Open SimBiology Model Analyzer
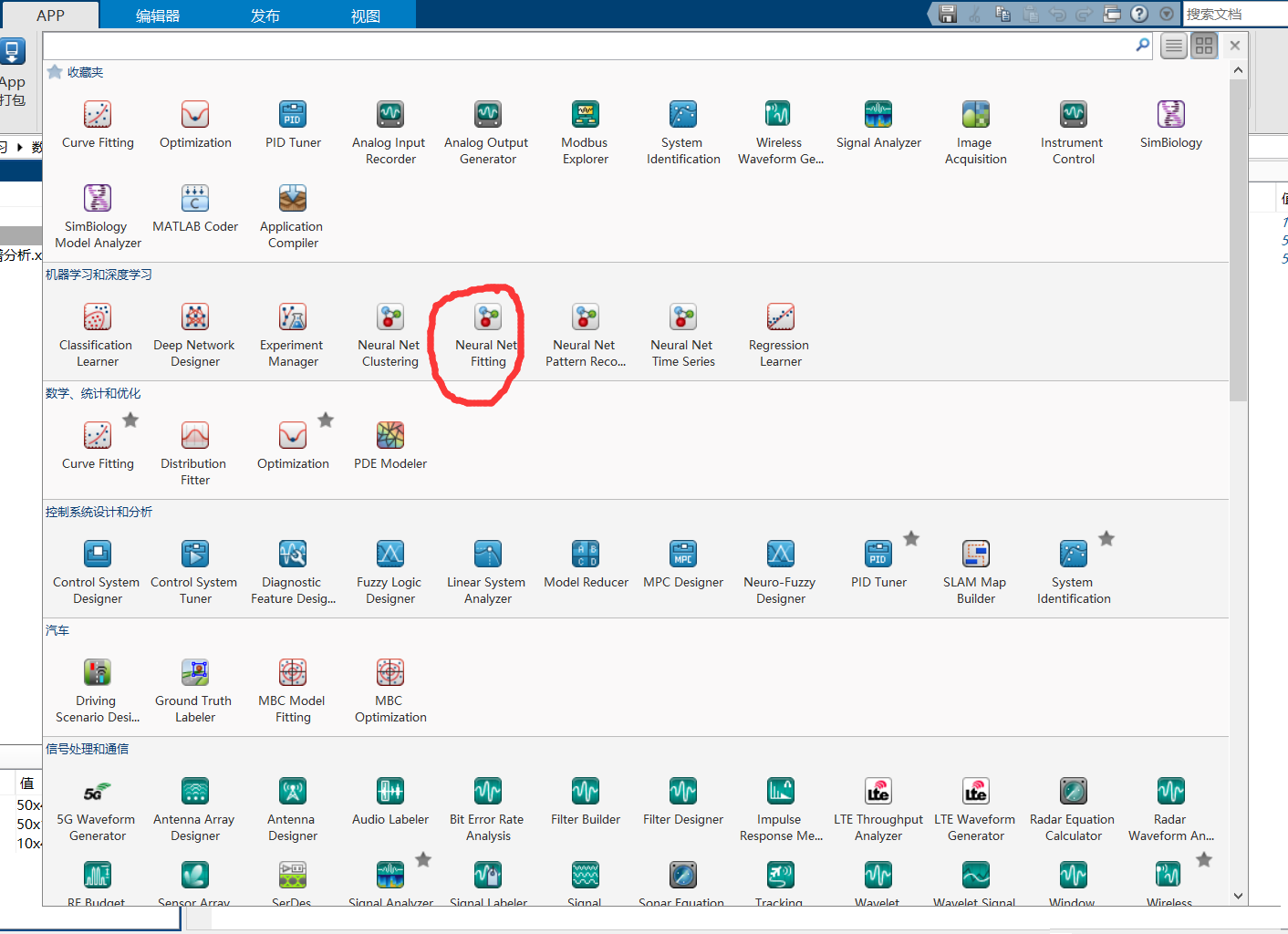This screenshot has height=934, width=1288. coord(97,217)
